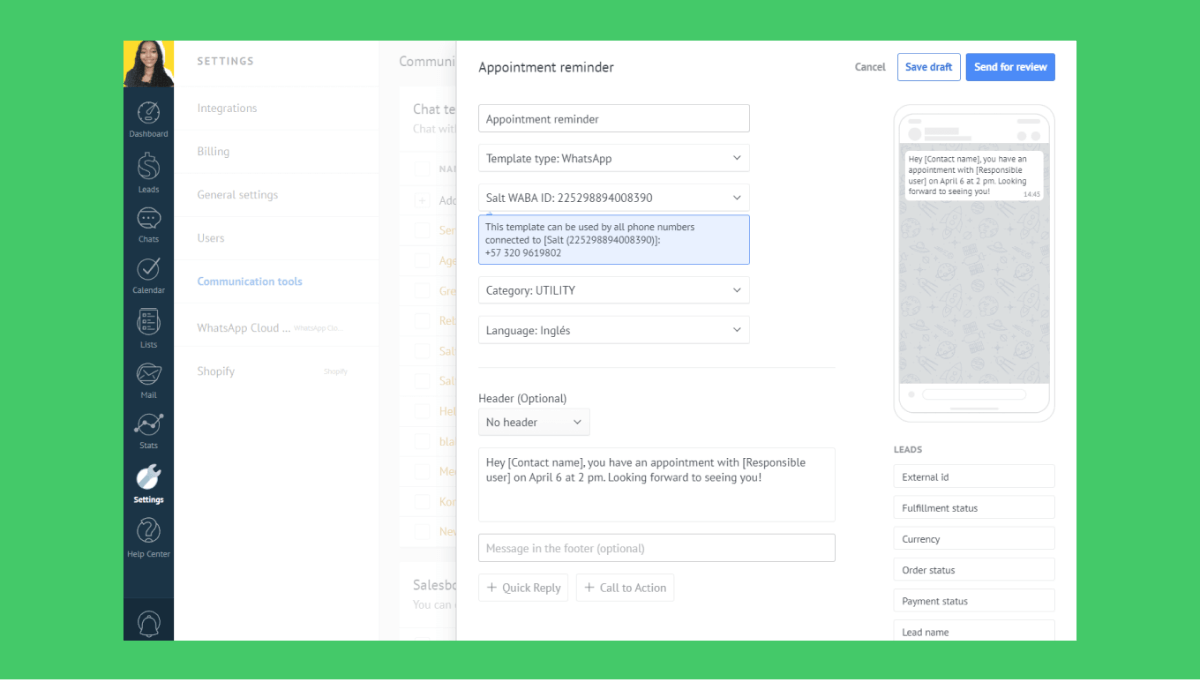Insert the Lead name field
Viewport: 1200px width, 680px height.
[974, 631]
